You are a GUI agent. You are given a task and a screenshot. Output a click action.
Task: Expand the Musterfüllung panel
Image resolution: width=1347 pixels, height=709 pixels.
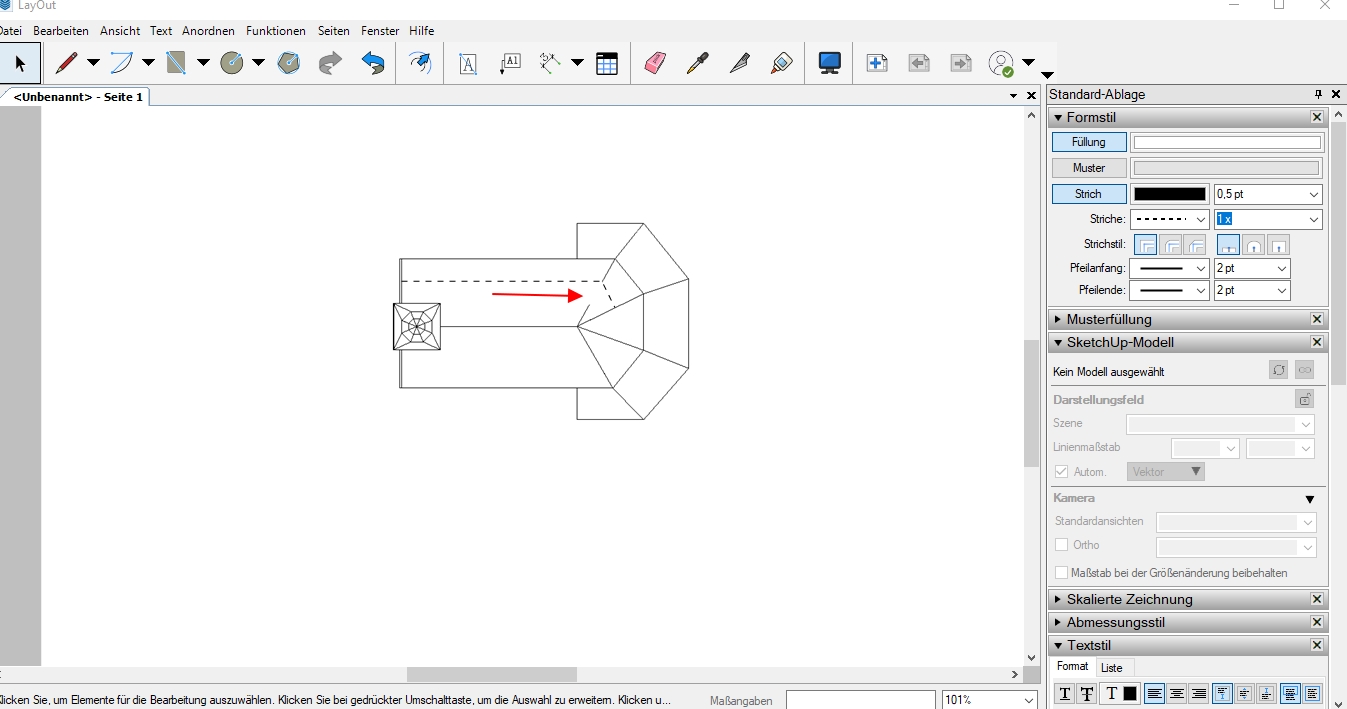(x=1109, y=319)
